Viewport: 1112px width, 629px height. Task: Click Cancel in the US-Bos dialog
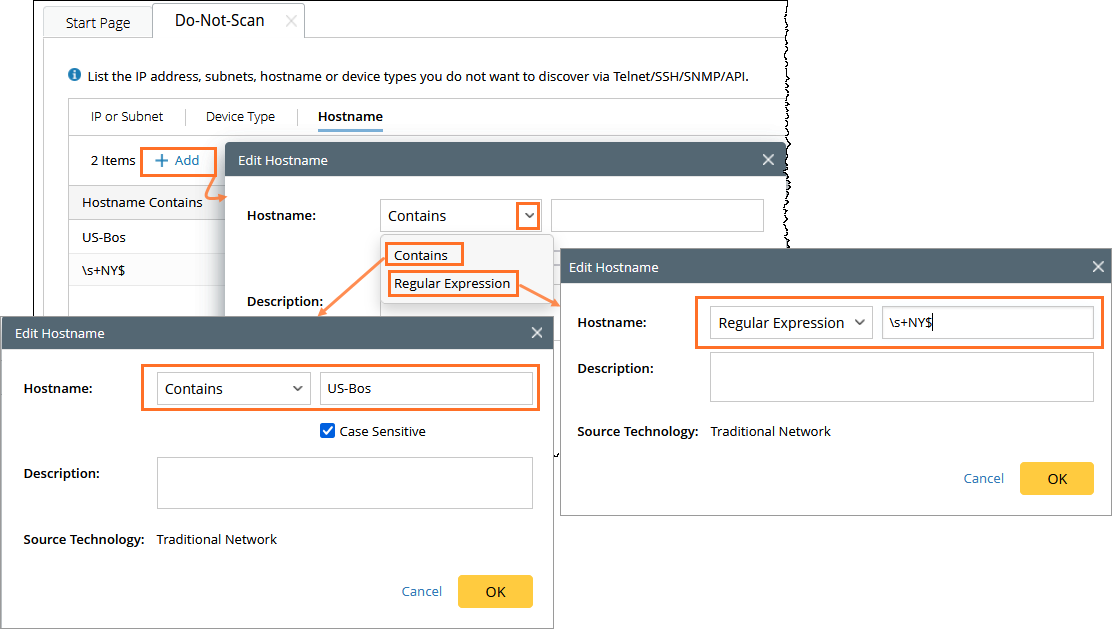coord(421,591)
